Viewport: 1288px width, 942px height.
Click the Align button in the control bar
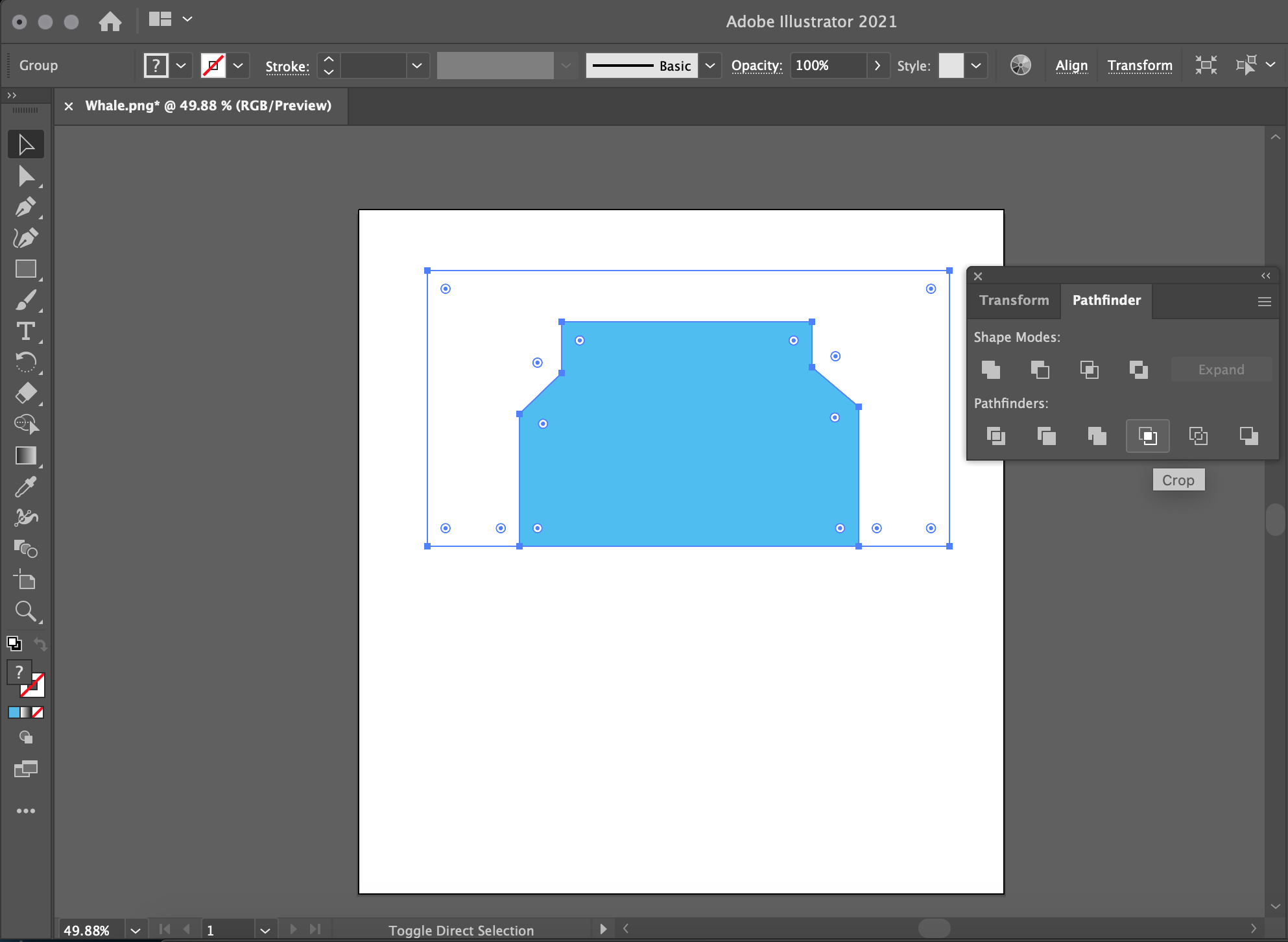(1071, 66)
